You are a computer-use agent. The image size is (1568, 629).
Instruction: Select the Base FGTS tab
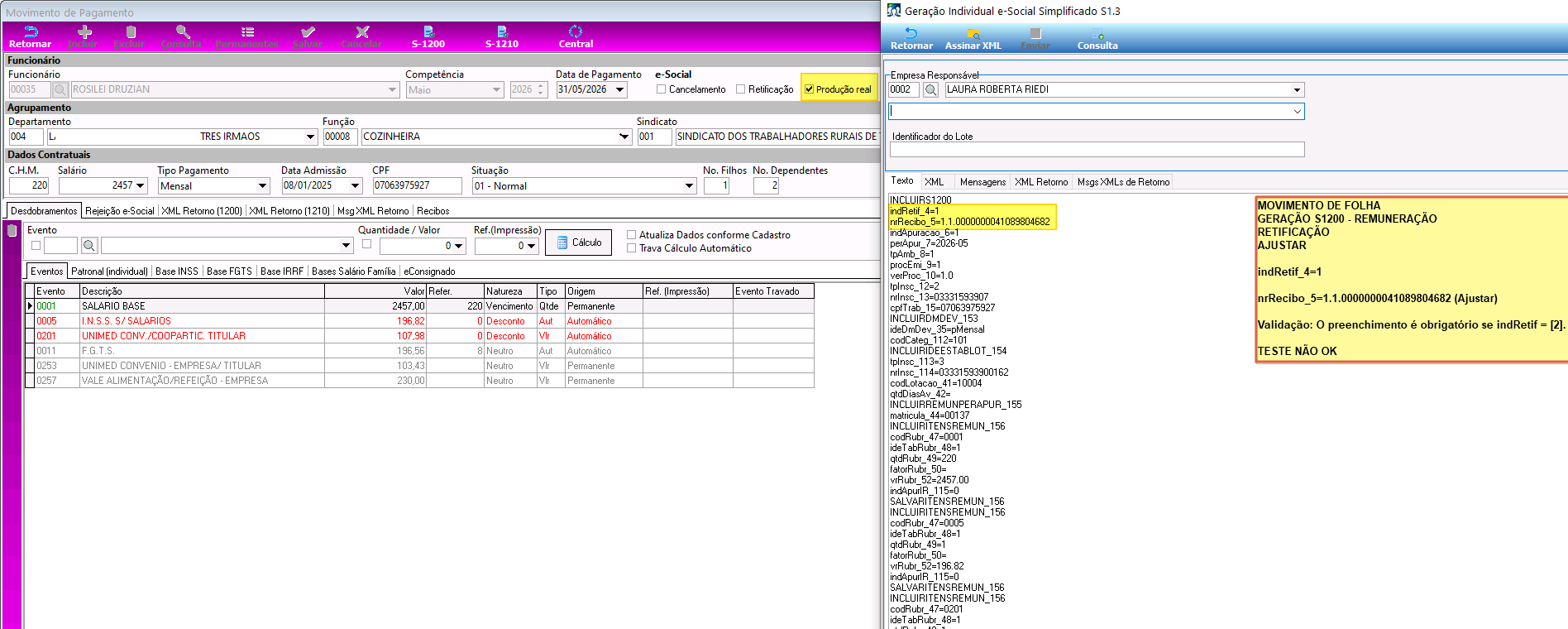229,271
